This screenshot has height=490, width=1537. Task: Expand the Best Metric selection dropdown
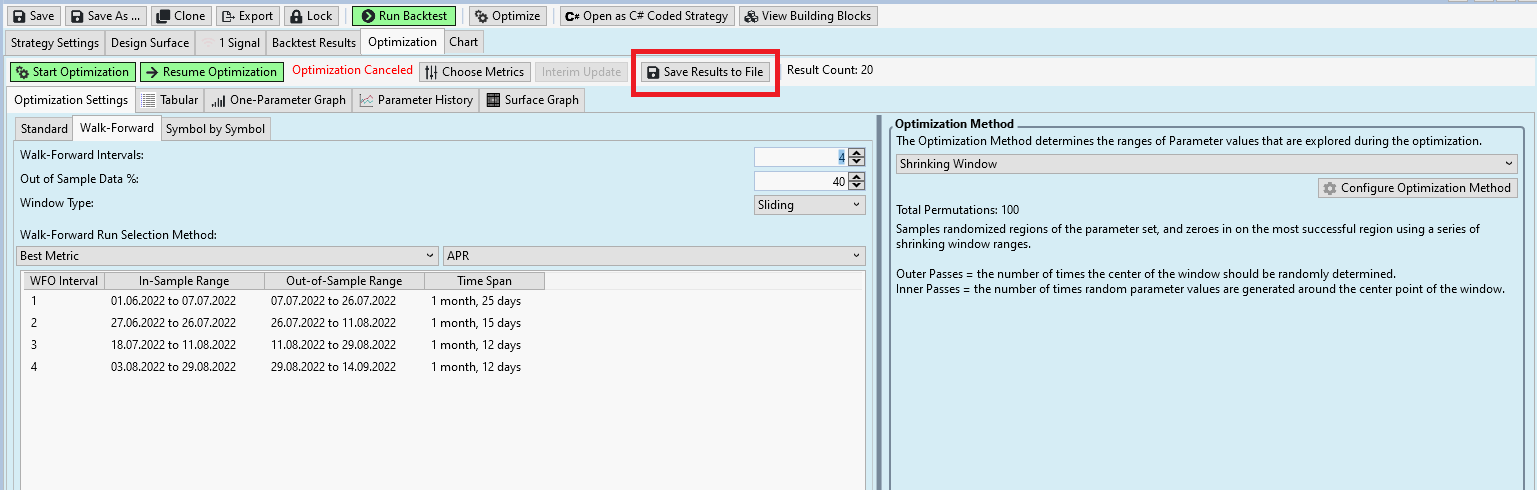(x=228, y=256)
